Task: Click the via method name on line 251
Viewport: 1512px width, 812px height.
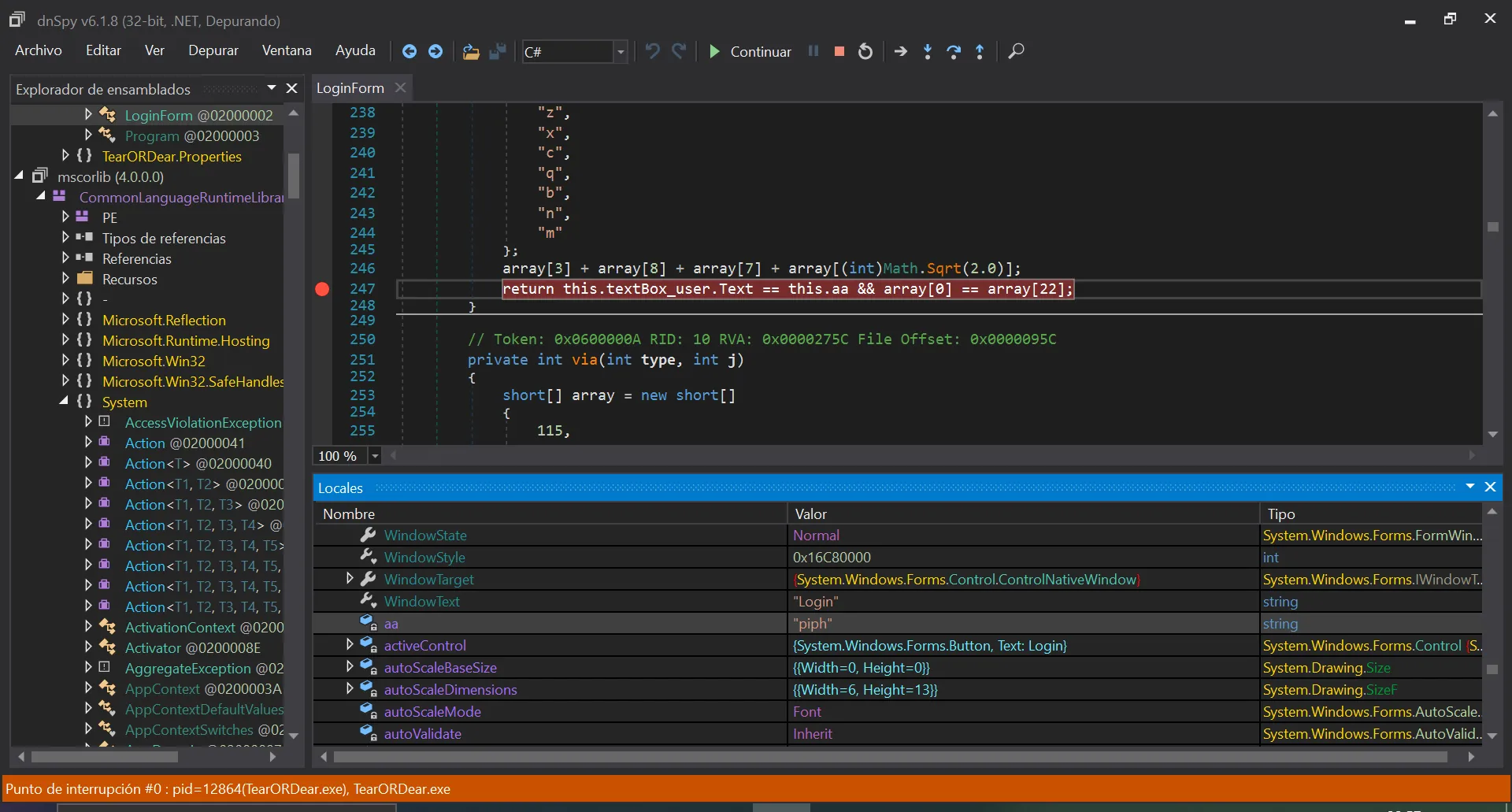Action: (x=584, y=360)
